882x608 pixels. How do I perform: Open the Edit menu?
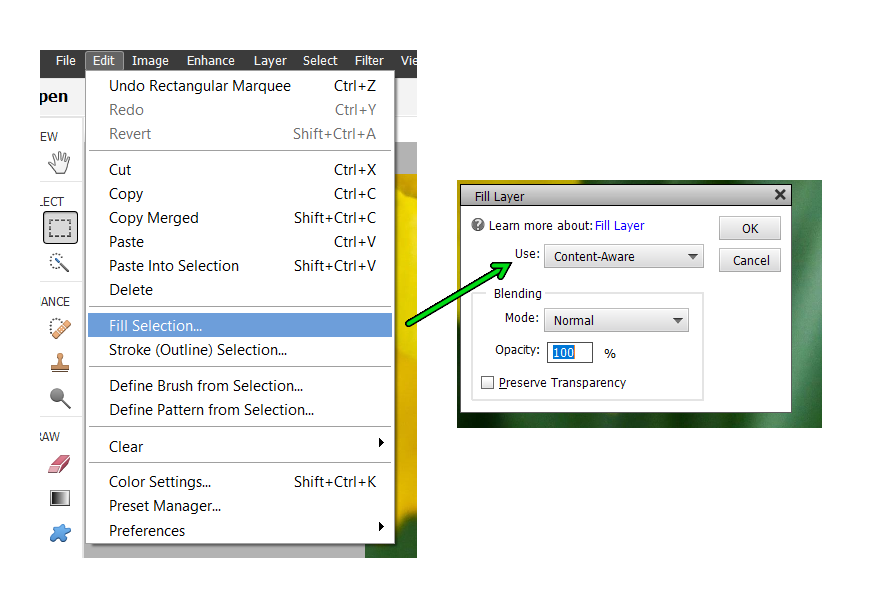(104, 60)
